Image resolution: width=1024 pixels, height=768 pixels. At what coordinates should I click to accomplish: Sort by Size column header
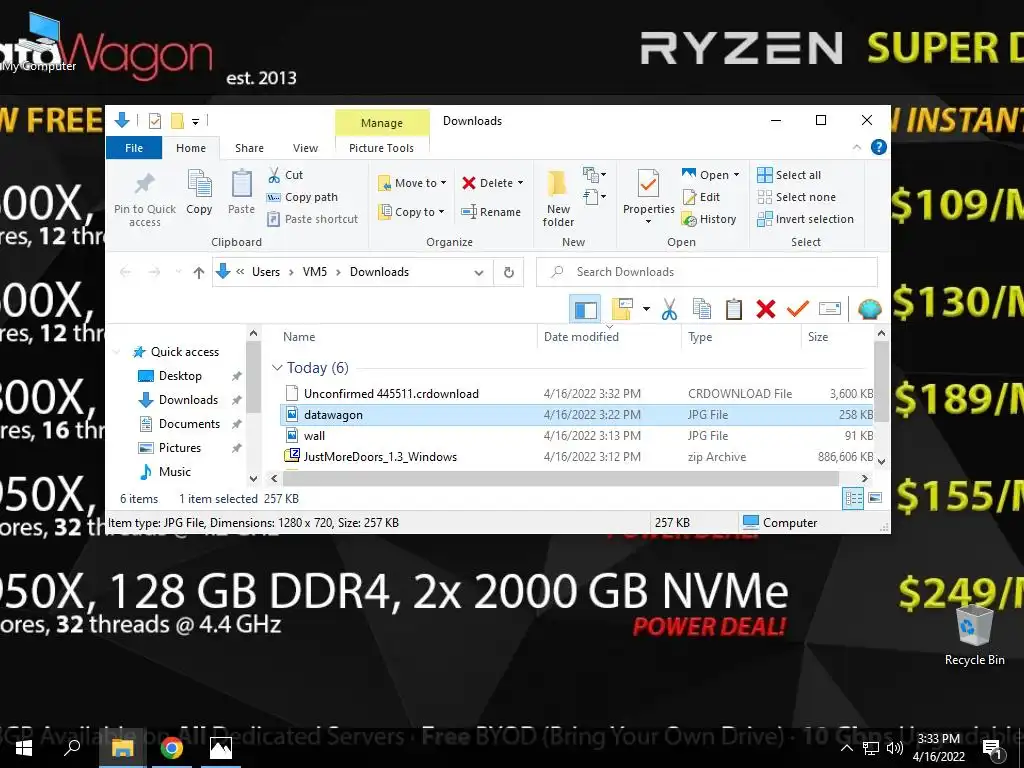(x=818, y=337)
